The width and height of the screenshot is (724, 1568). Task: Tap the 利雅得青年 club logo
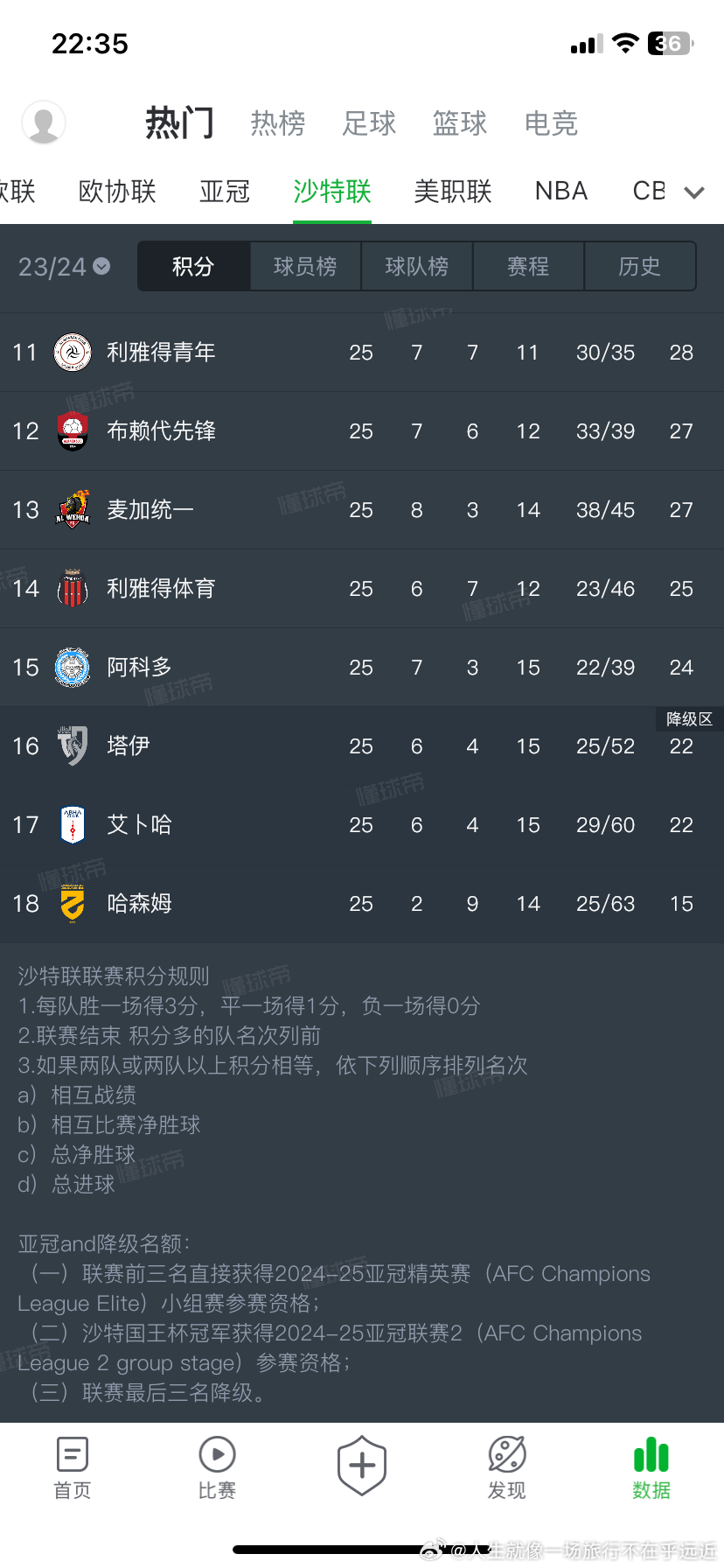tap(73, 353)
